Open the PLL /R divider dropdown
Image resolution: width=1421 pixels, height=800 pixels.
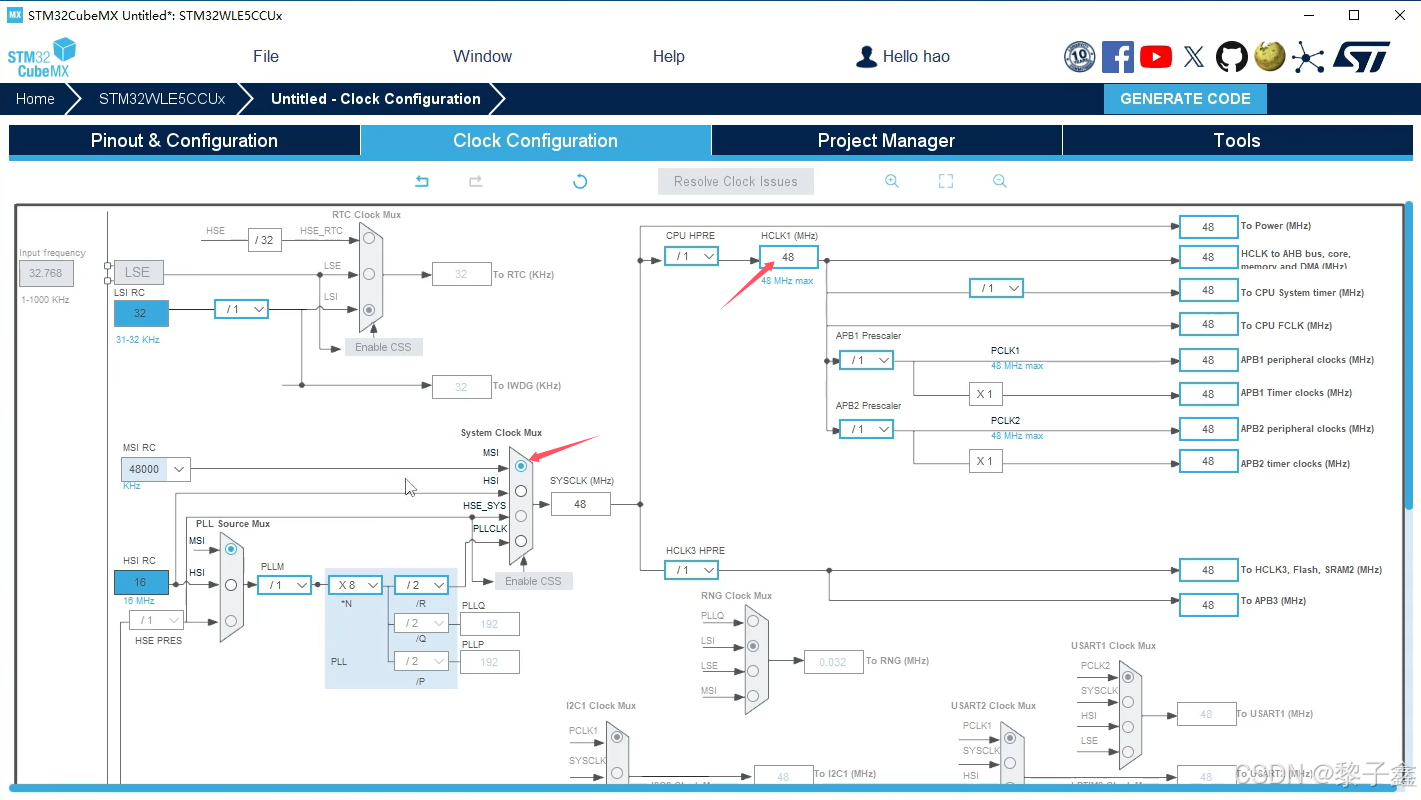coord(421,585)
